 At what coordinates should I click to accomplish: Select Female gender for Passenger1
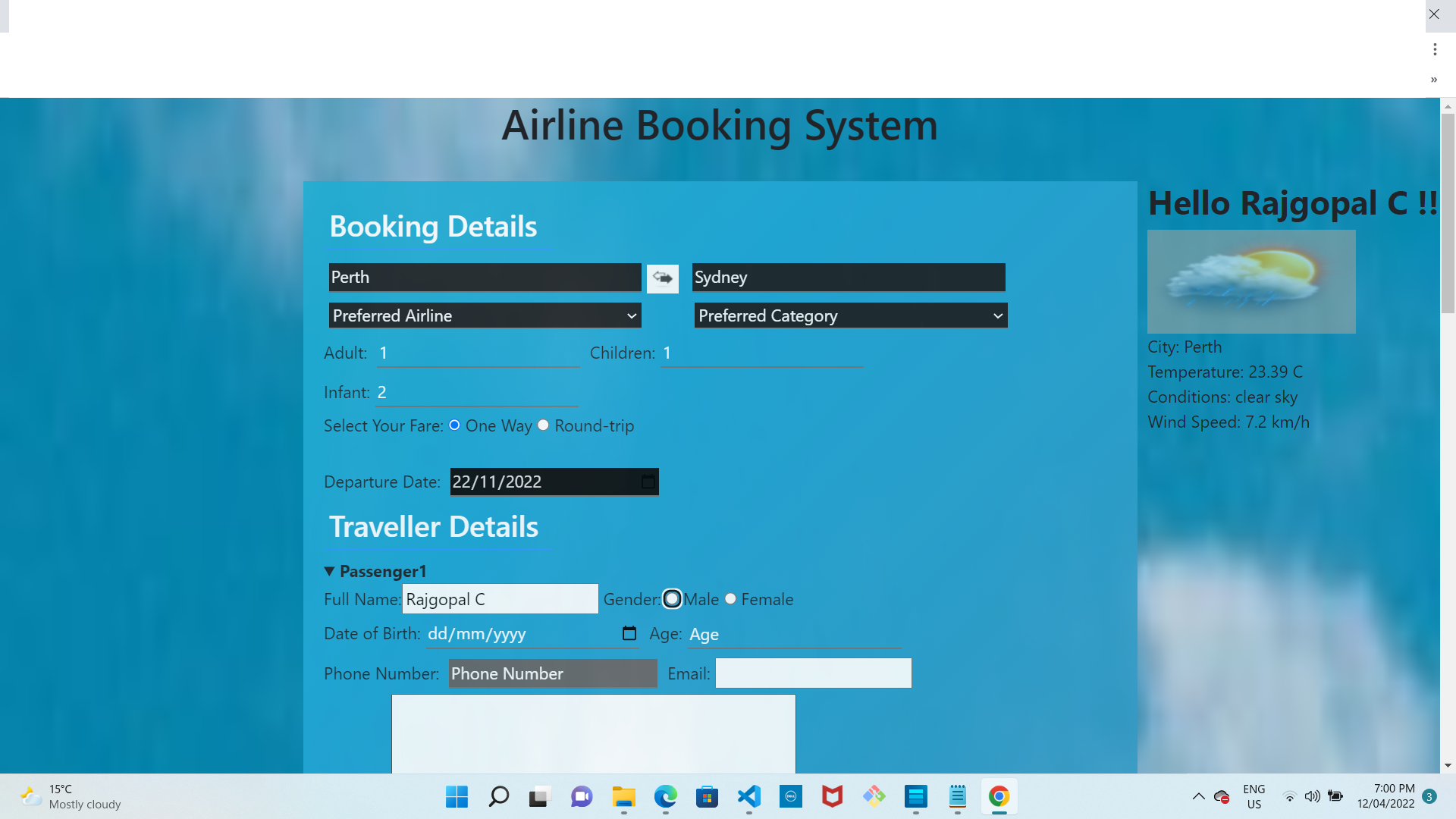click(730, 599)
